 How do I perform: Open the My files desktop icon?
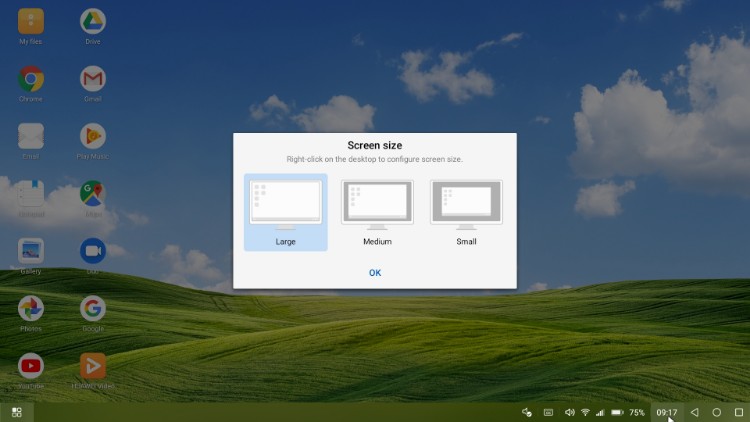click(31, 21)
